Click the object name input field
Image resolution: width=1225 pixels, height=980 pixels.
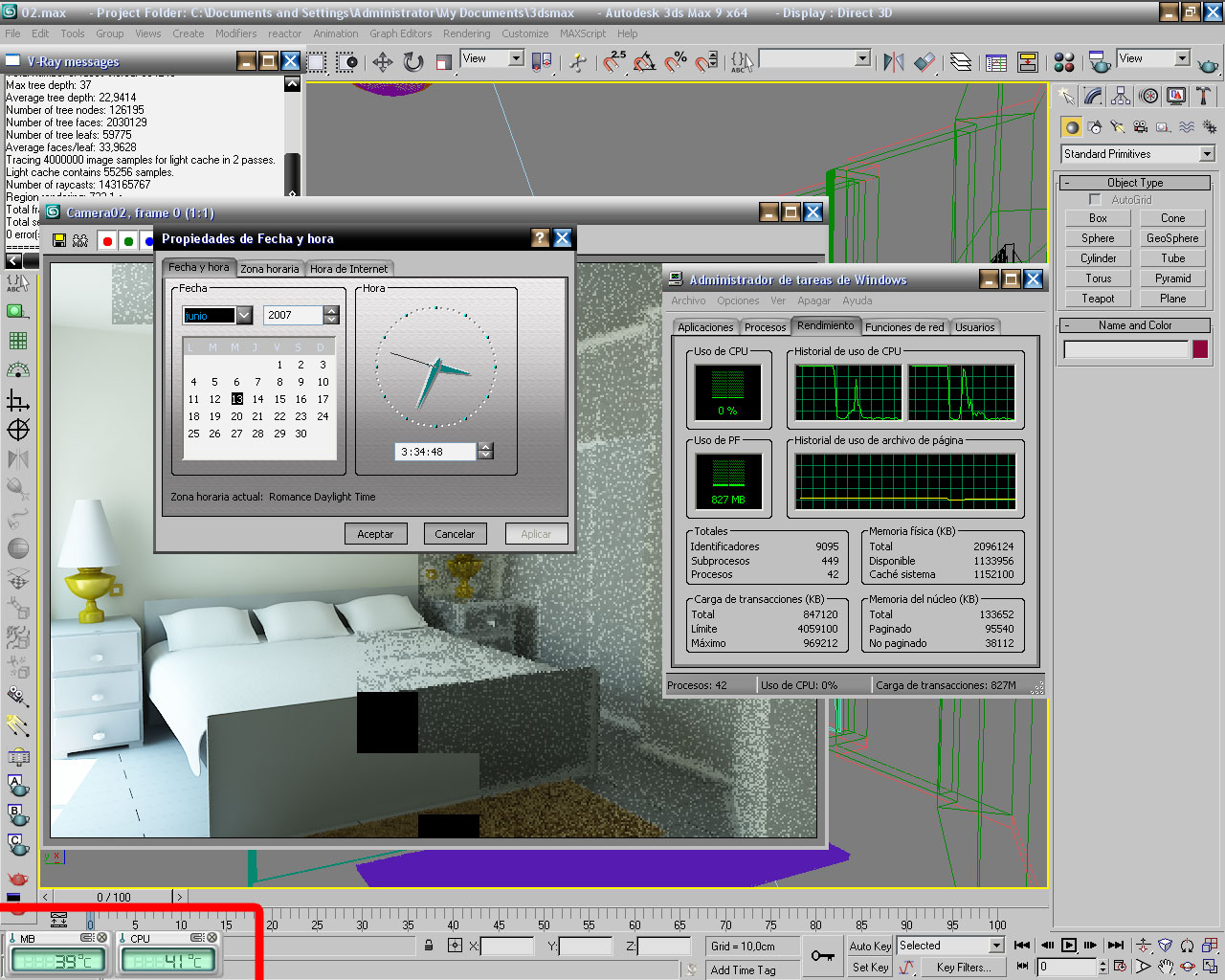tap(1125, 350)
